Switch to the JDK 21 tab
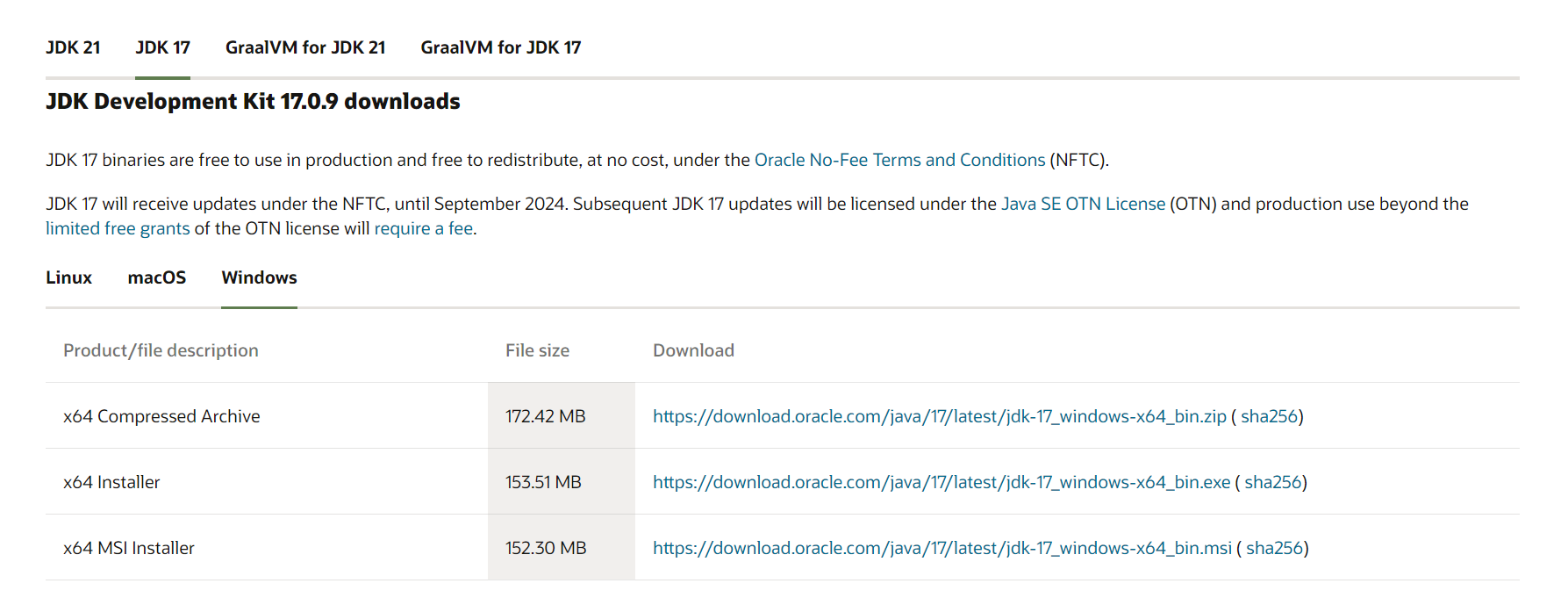Image resolution: width=1568 pixels, height=605 pixels. pos(73,47)
